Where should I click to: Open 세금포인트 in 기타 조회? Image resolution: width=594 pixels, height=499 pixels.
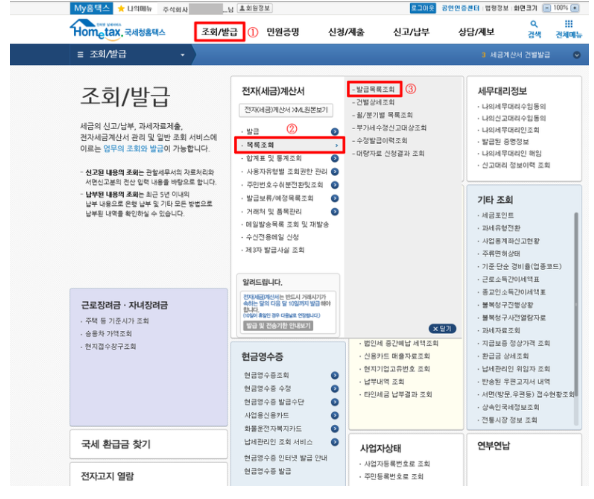(497, 215)
